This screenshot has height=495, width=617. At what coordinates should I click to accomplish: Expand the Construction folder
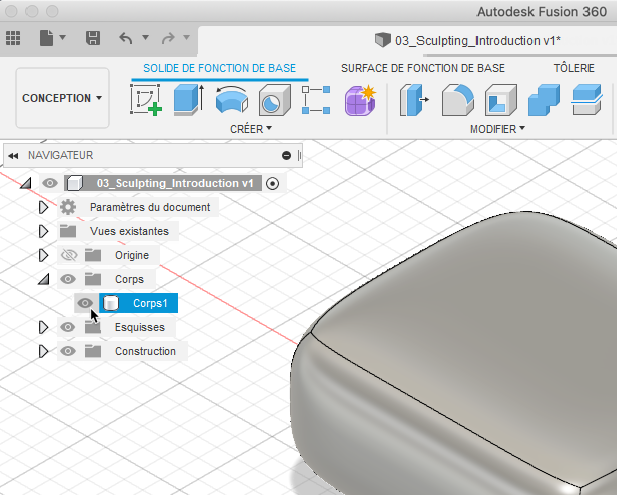43,351
